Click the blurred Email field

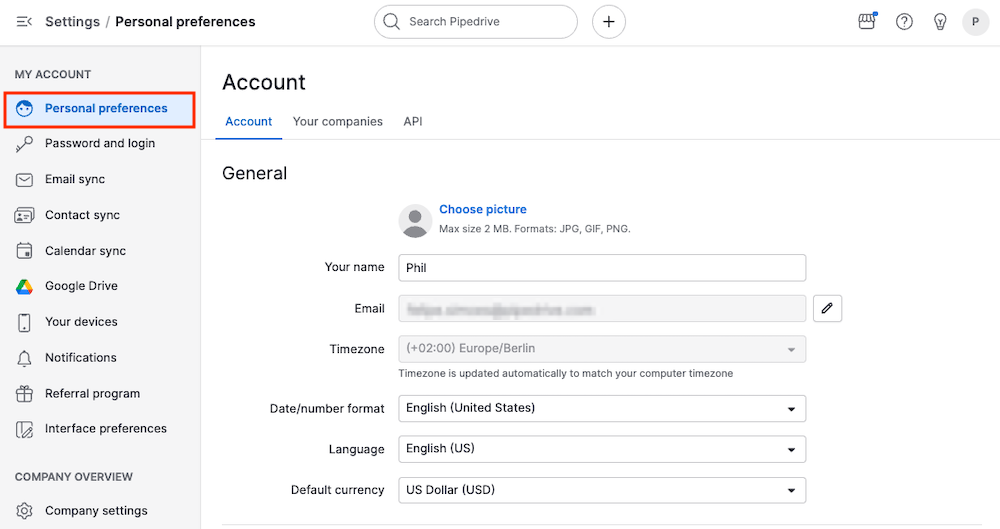pos(602,309)
